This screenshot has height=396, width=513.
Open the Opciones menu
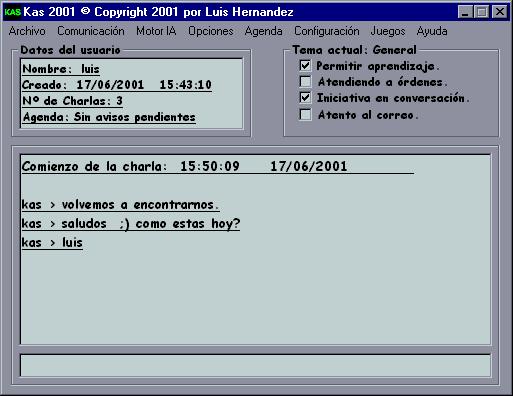point(211,31)
